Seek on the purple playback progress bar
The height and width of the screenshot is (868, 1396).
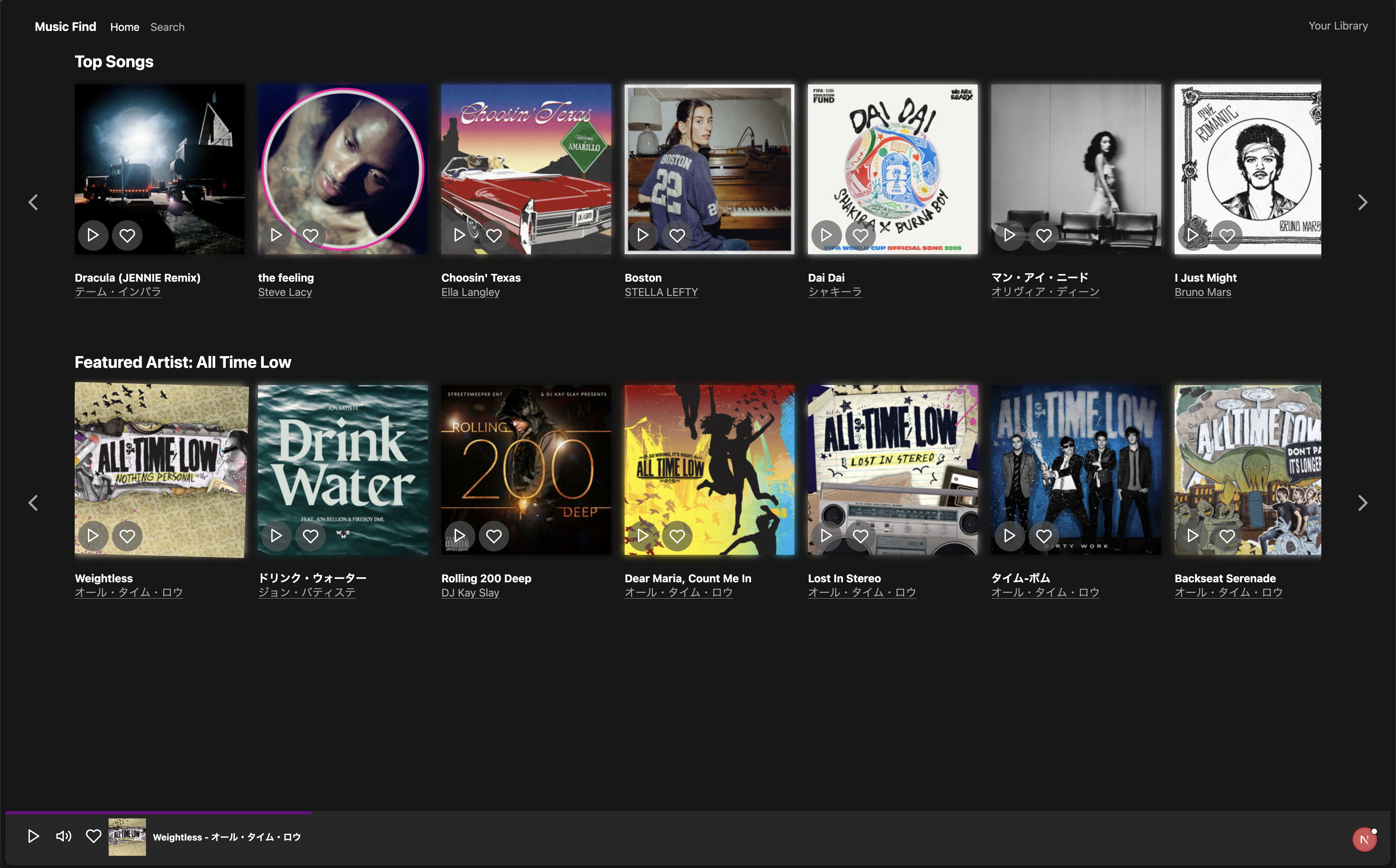[x=159, y=812]
